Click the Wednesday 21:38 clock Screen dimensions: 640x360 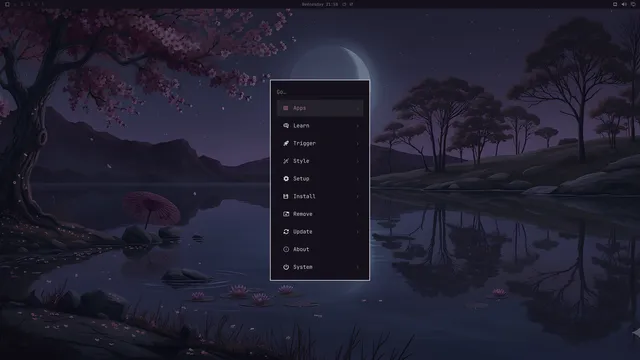[x=320, y=4]
